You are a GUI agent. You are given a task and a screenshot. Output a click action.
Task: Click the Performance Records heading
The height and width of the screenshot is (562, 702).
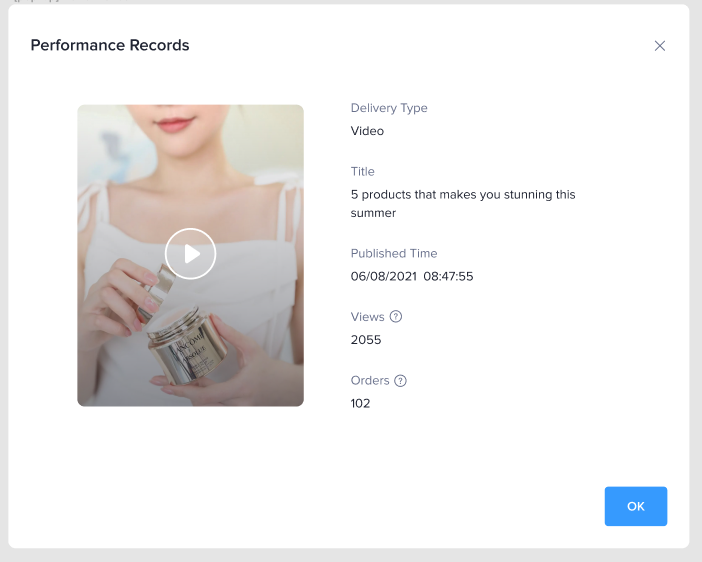(x=110, y=45)
